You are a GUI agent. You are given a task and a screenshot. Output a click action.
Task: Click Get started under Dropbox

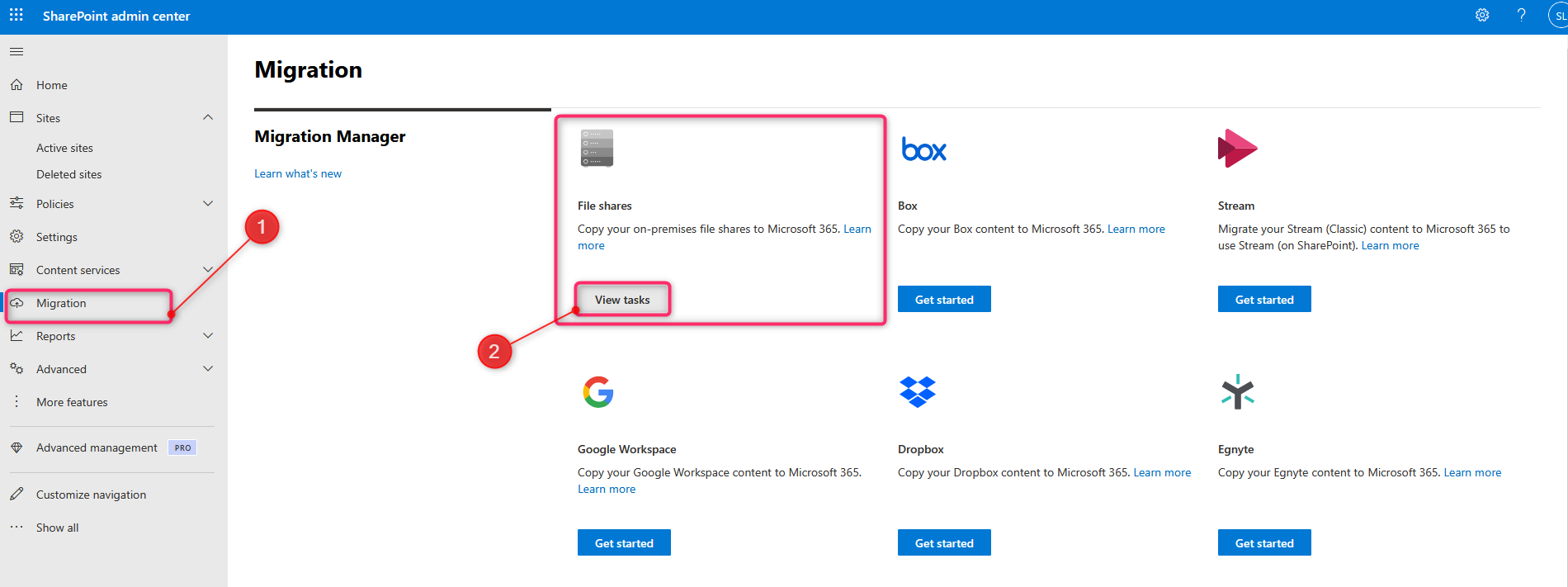click(944, 542)
